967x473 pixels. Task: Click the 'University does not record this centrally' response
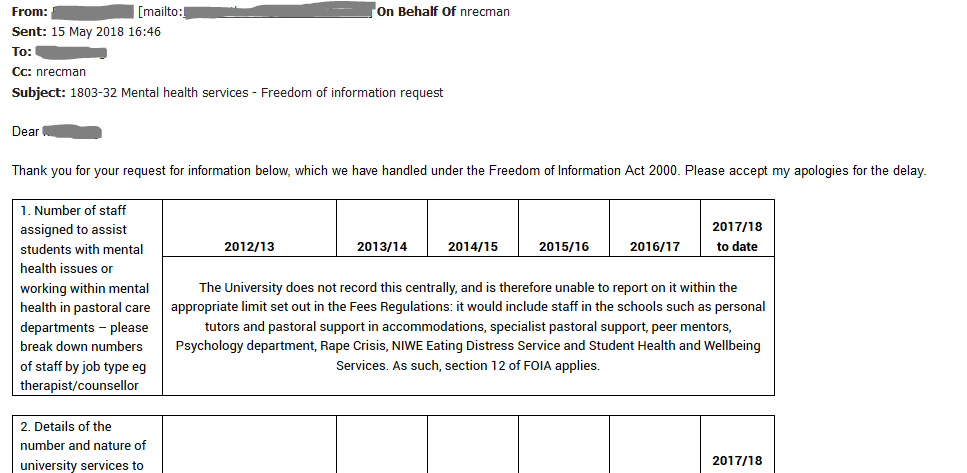tap(468, 287)
